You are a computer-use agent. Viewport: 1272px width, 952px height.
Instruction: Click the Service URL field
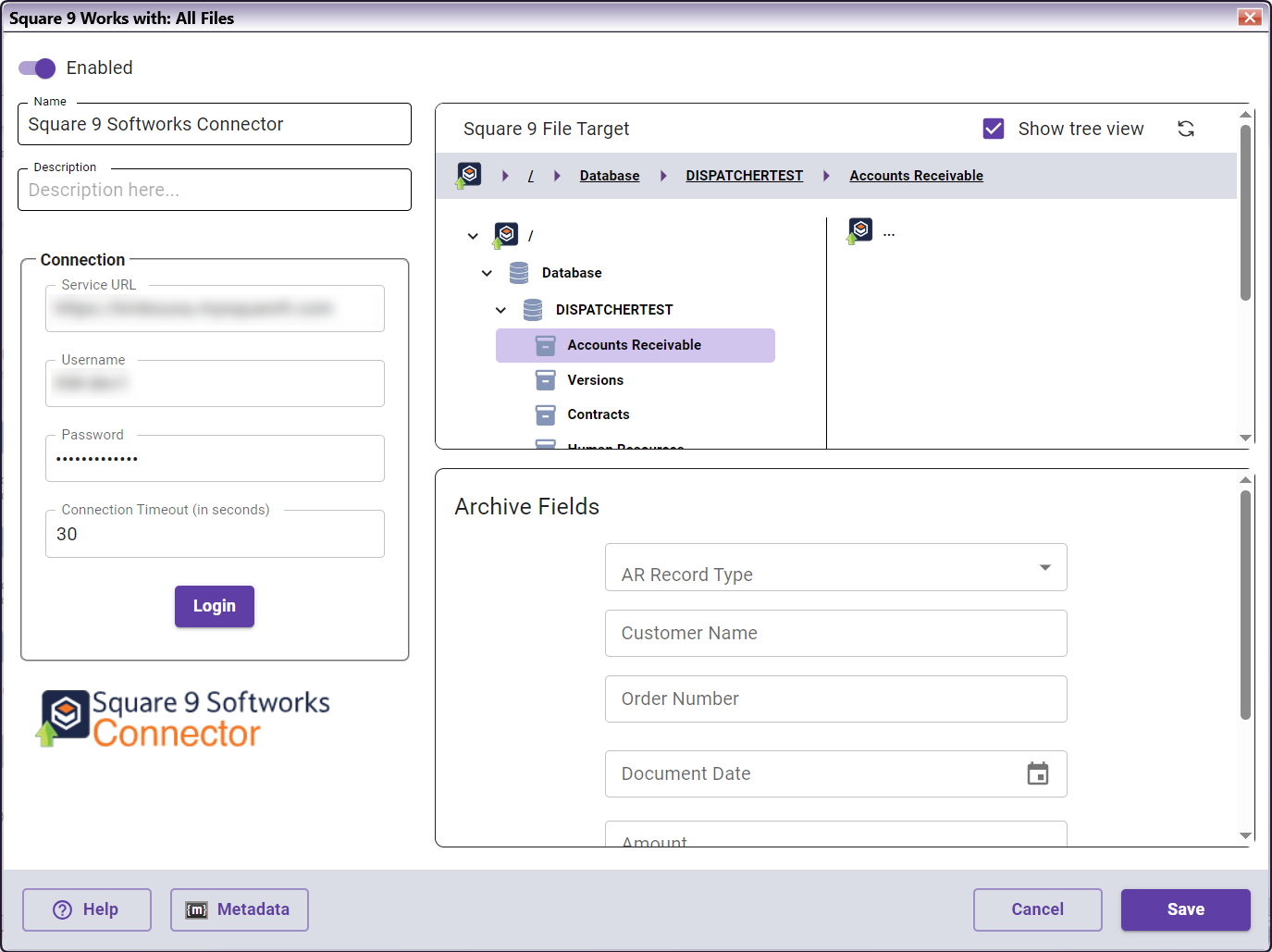(215, 308)
